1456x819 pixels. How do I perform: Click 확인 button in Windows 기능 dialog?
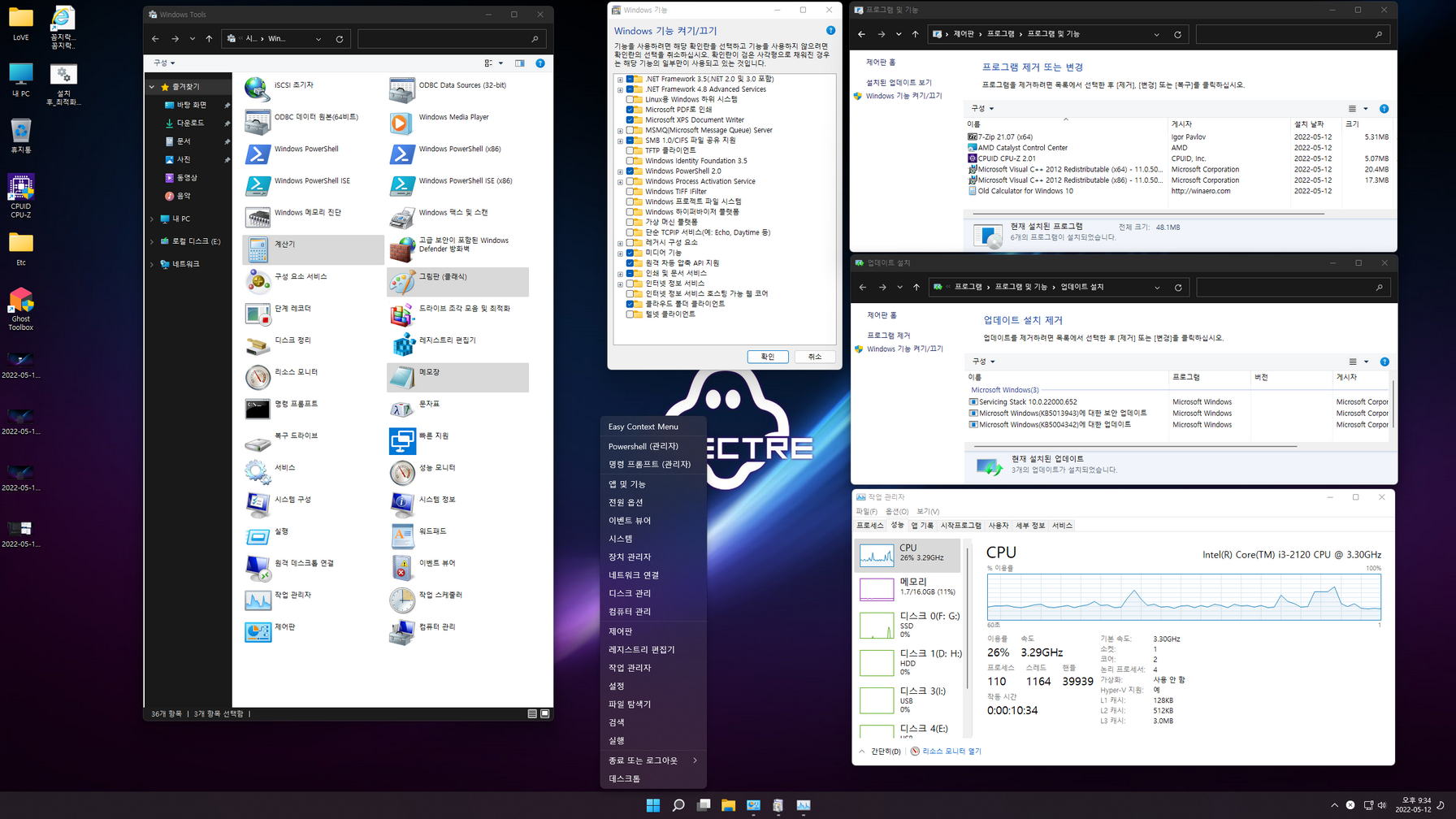(768, 357)
